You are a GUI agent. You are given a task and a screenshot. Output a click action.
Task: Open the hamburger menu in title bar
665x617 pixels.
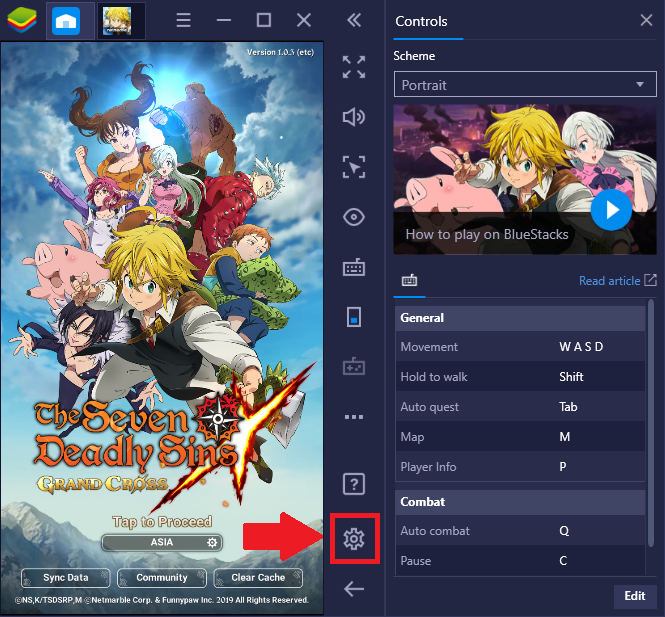[x=183, y=20]
